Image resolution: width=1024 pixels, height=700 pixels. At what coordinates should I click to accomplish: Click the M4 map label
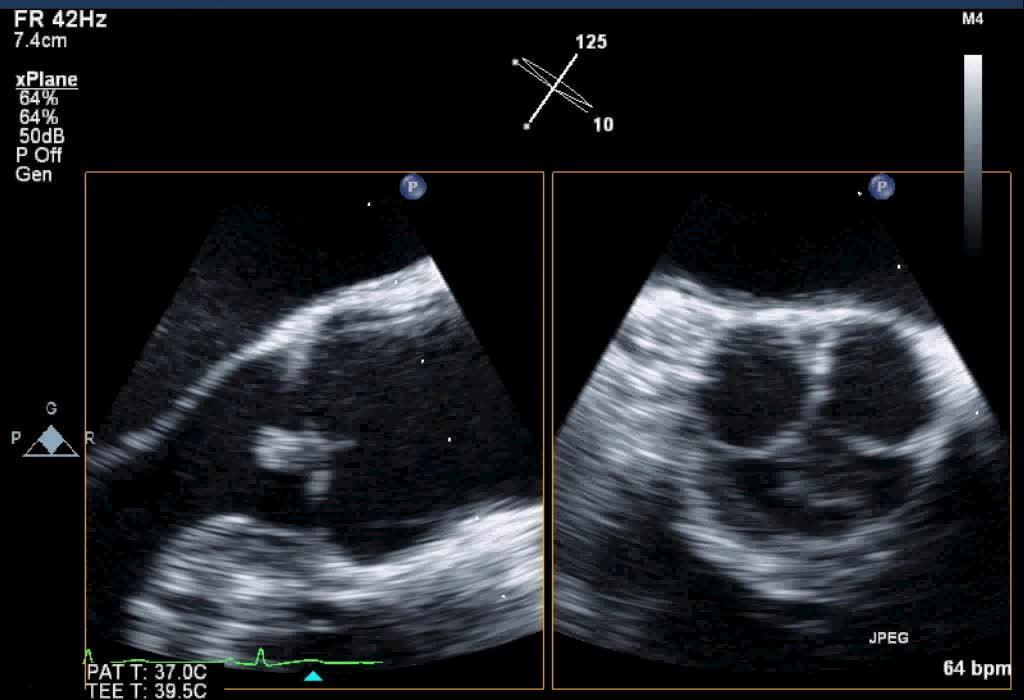pyautogui.click(x=972, y=20)
